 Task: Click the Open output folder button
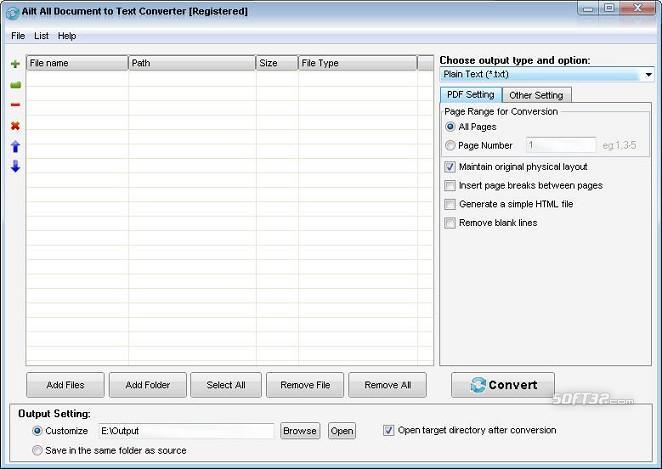(x=342, y=431)
